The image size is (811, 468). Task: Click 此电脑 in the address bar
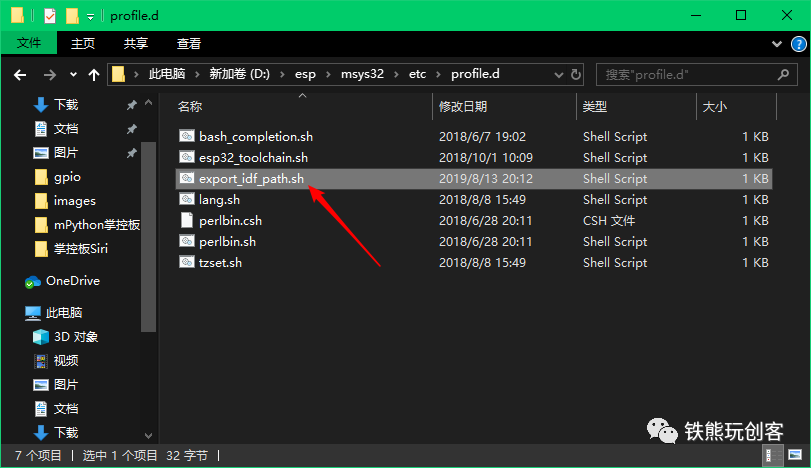point(167,74)
